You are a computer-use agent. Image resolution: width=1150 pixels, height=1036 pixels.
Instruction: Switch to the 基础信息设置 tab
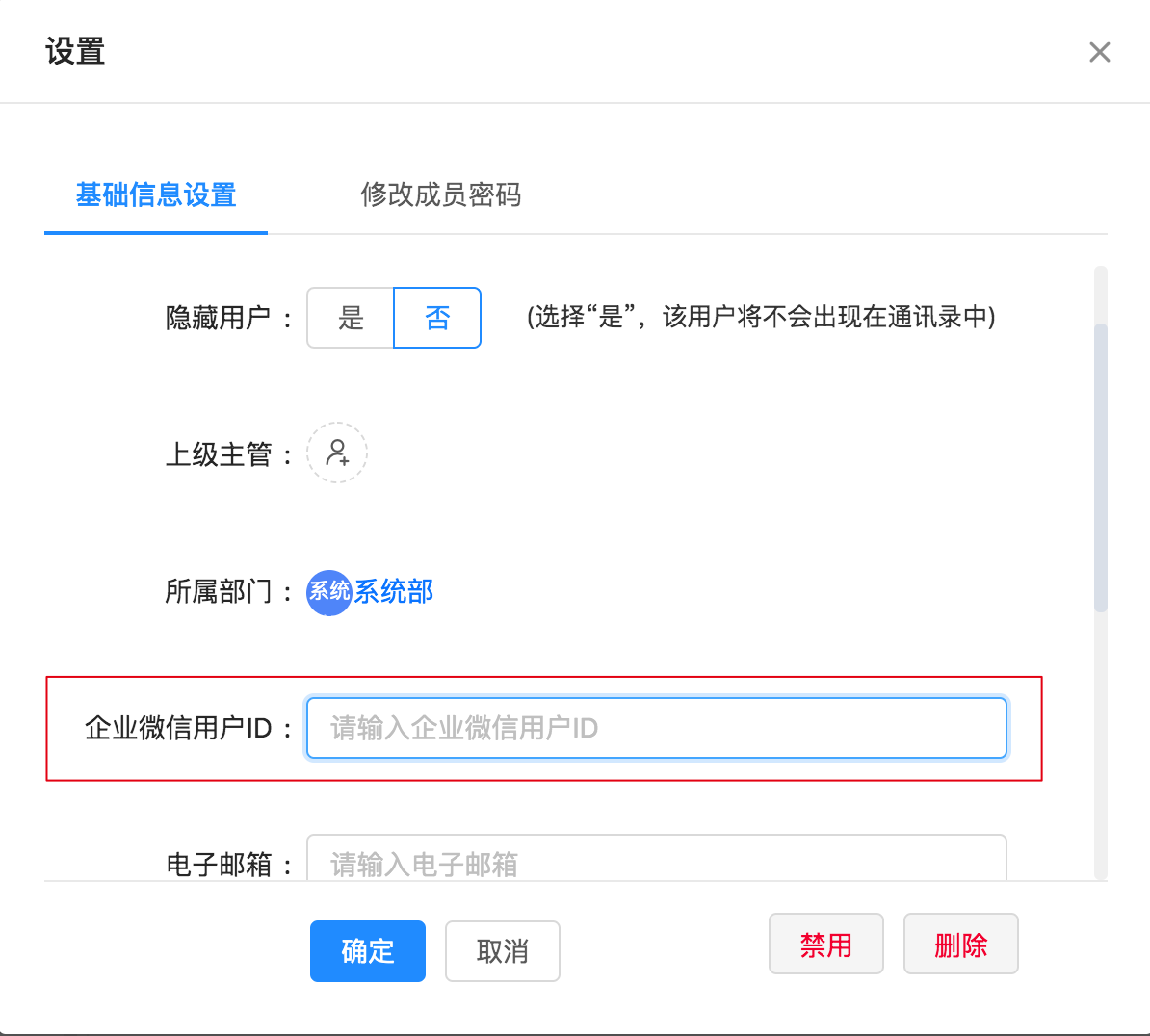point(156,195)
